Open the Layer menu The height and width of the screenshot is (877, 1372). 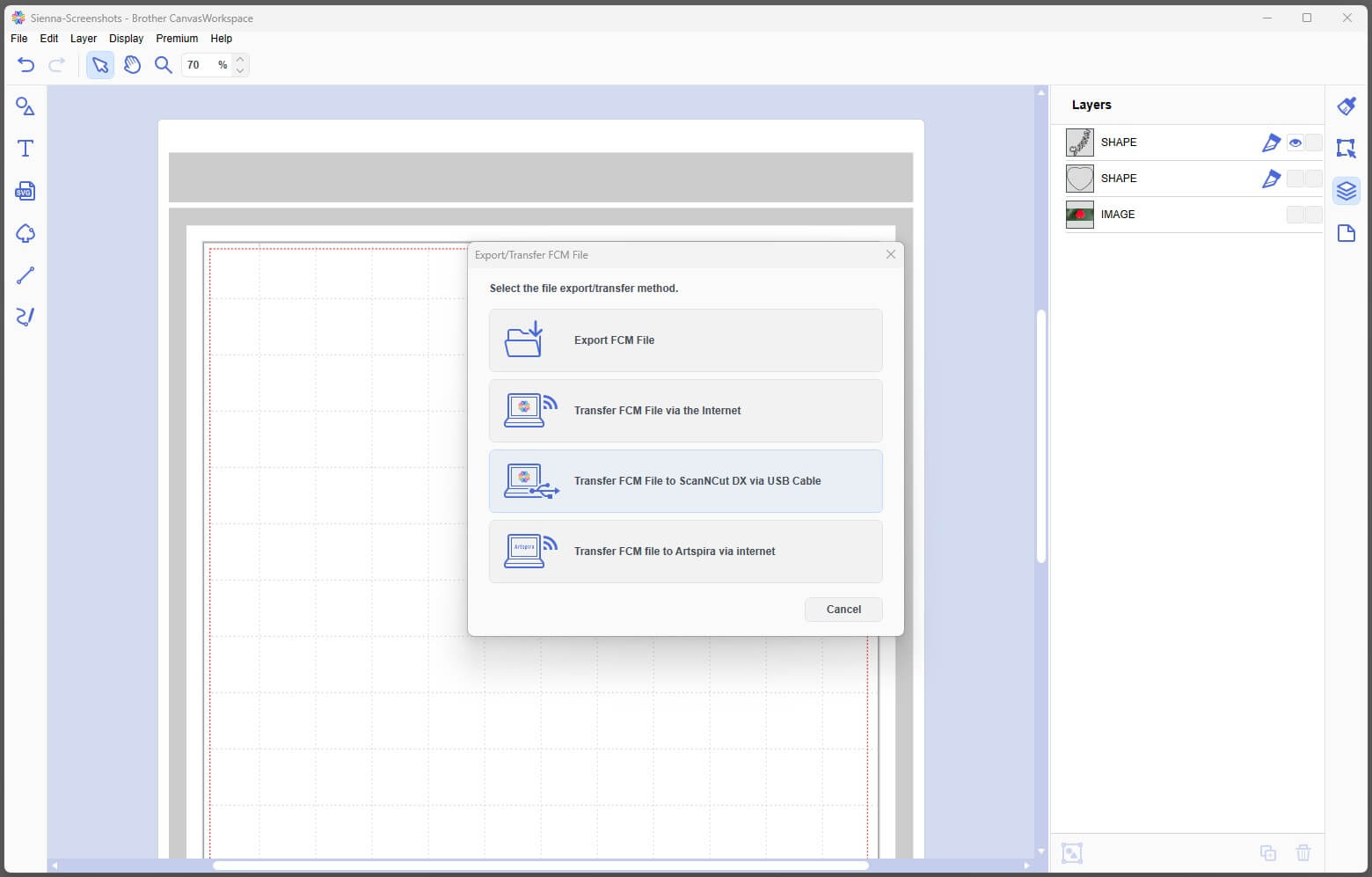tap(84, 39)
